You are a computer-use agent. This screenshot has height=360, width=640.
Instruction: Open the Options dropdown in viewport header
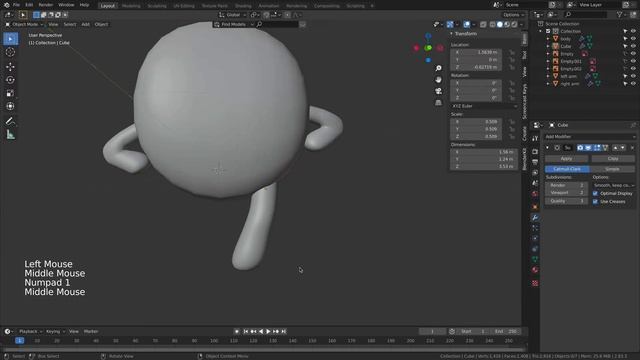tap(513, 15)
